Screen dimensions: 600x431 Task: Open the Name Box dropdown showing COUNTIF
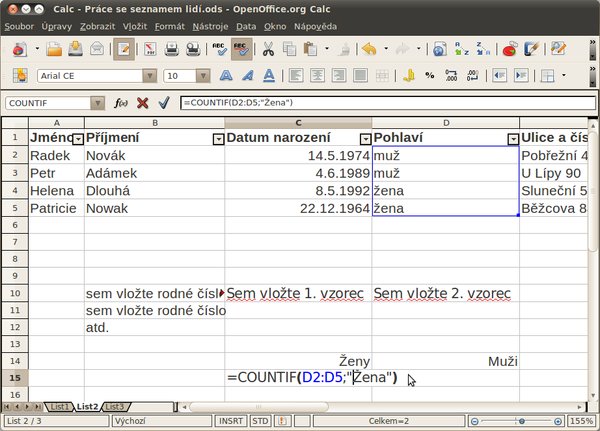tap(98, 103)
